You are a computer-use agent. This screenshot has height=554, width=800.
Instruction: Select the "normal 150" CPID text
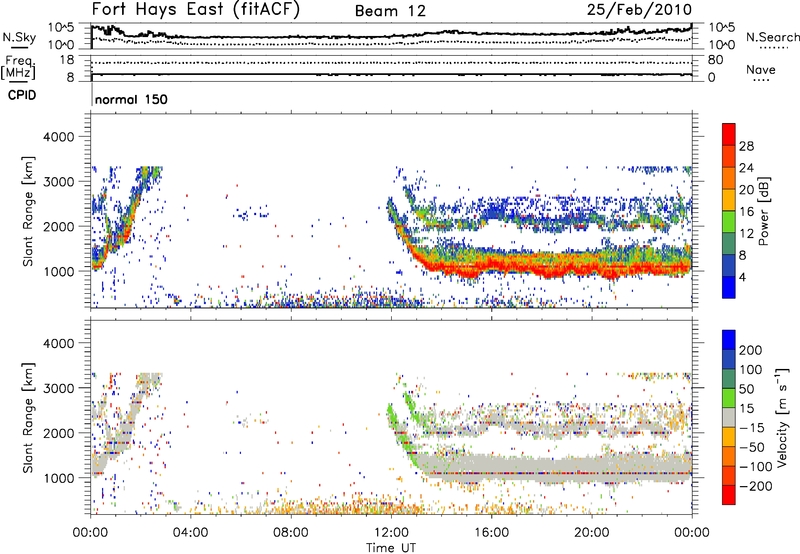point(131,99)
